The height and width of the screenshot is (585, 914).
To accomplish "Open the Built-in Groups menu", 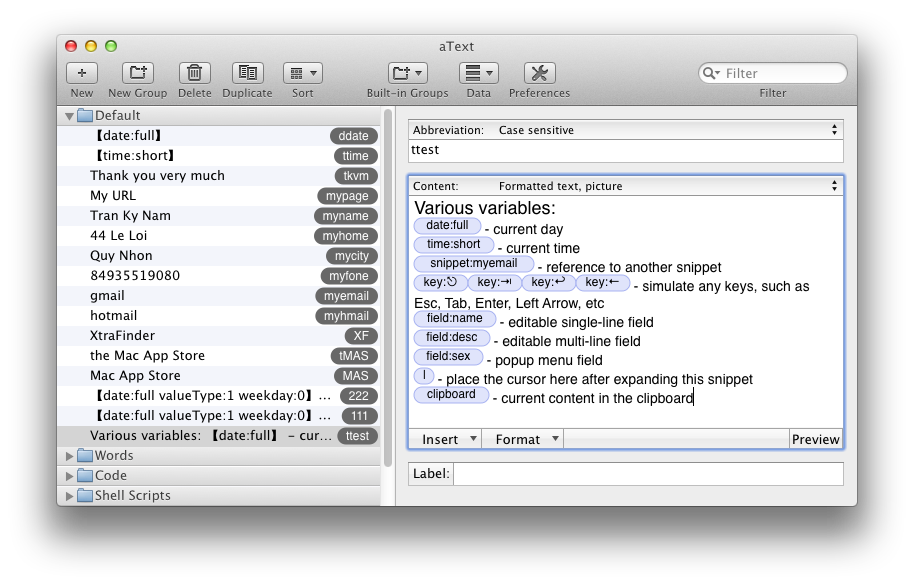I will tap(407, 73).
